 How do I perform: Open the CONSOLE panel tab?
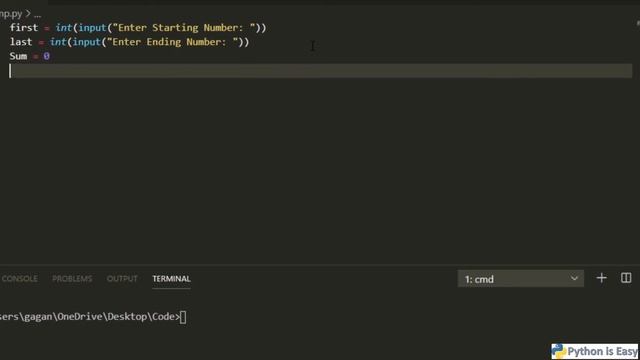point(19,279)
